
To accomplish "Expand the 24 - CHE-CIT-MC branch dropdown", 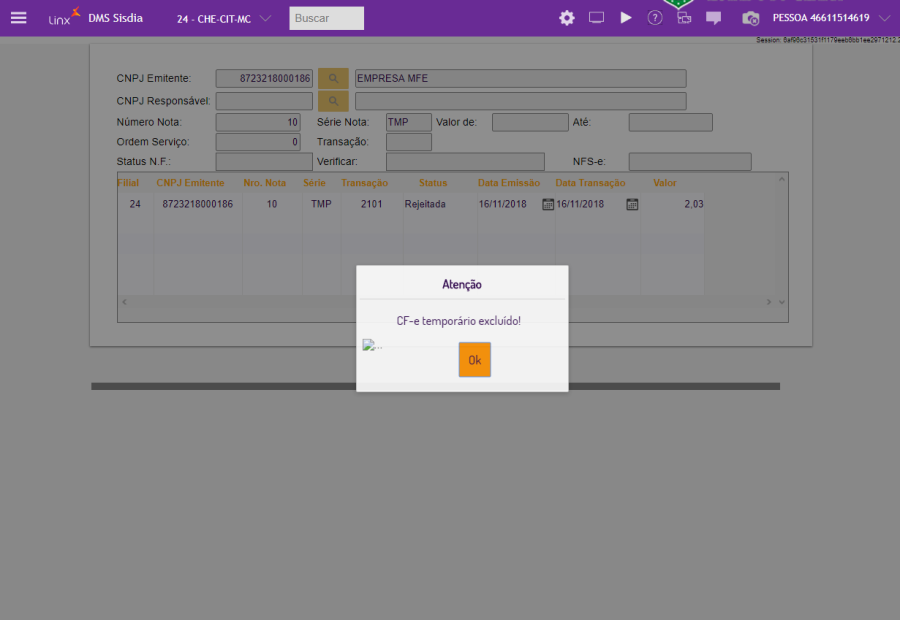I will [x=224, y=19].
